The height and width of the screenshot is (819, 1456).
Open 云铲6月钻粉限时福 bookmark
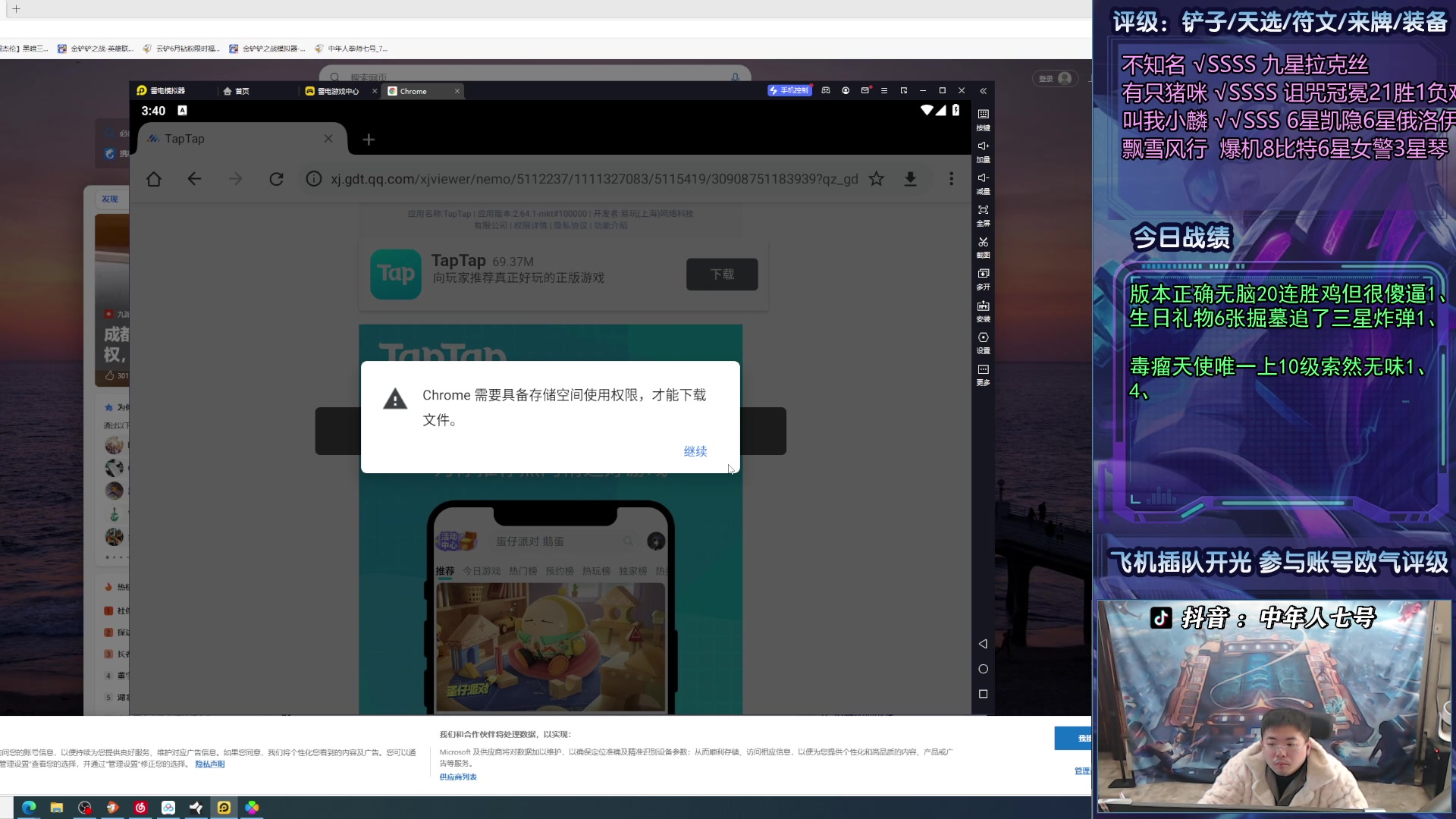[182, 49]
